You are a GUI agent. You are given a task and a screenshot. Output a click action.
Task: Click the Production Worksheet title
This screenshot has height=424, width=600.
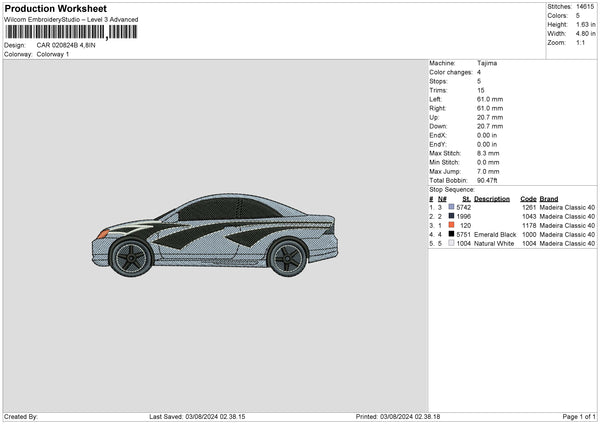pos(53,9)
